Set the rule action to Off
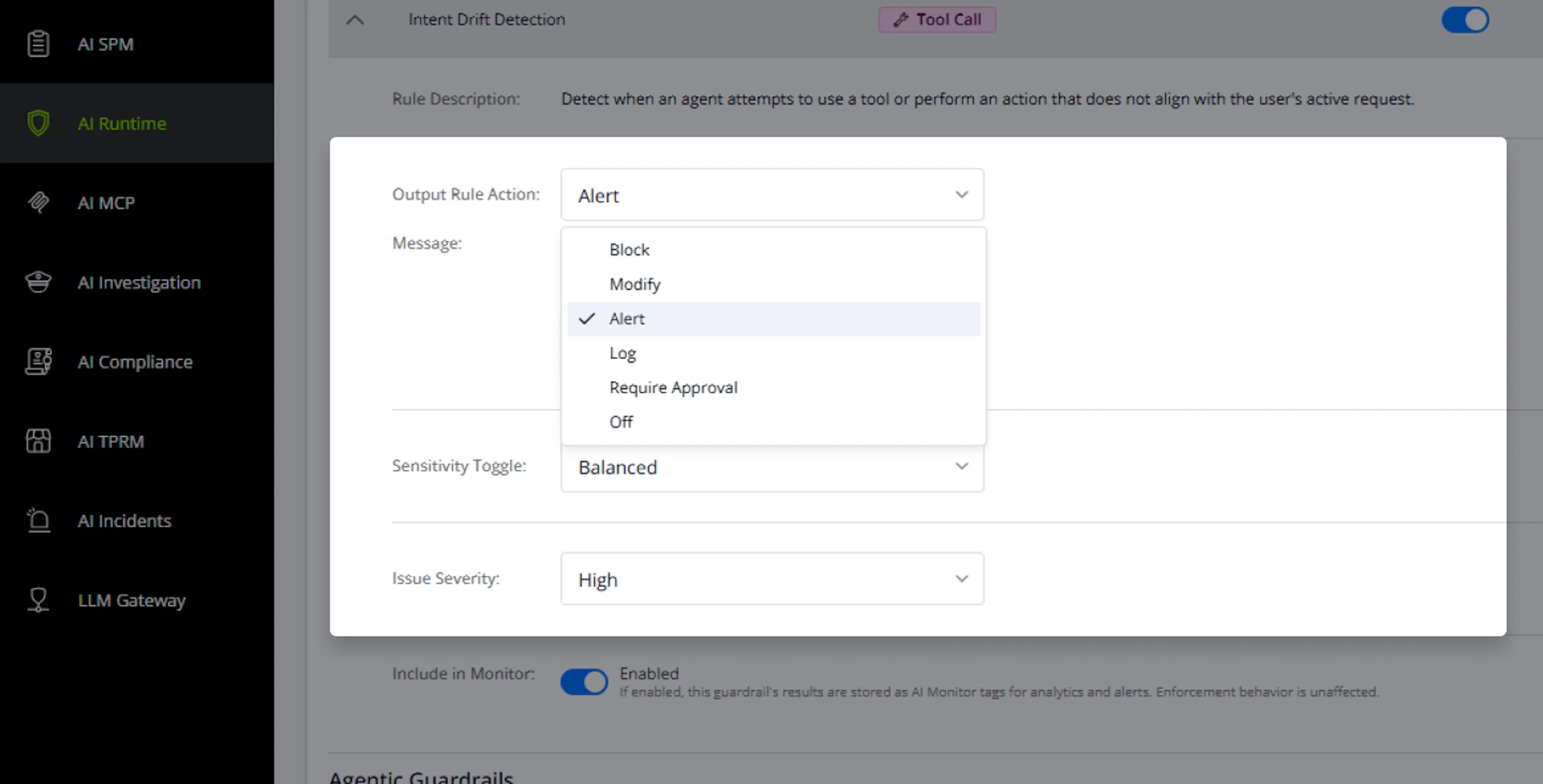 (773, 422)
